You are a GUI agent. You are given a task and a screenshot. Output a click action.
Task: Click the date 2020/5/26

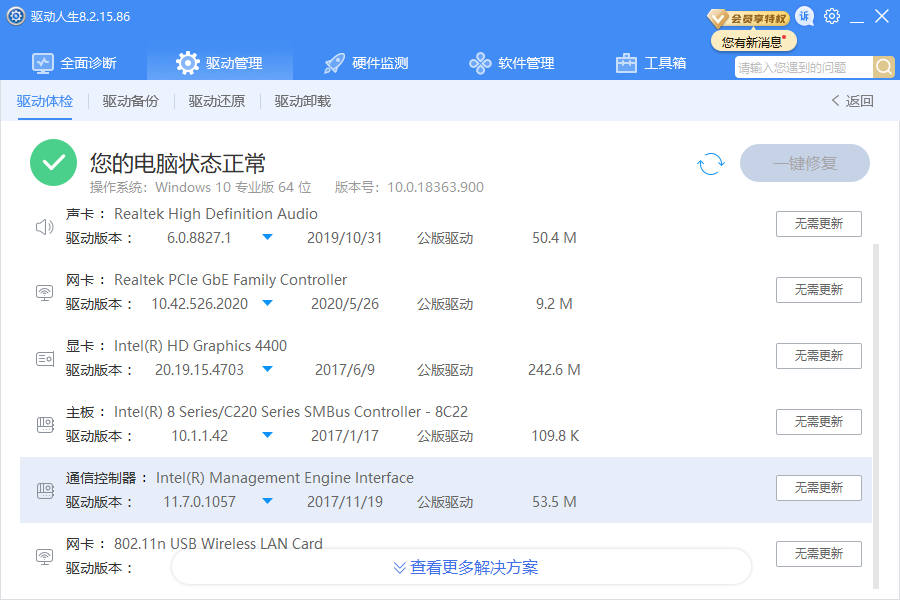[x=344, y=304]
